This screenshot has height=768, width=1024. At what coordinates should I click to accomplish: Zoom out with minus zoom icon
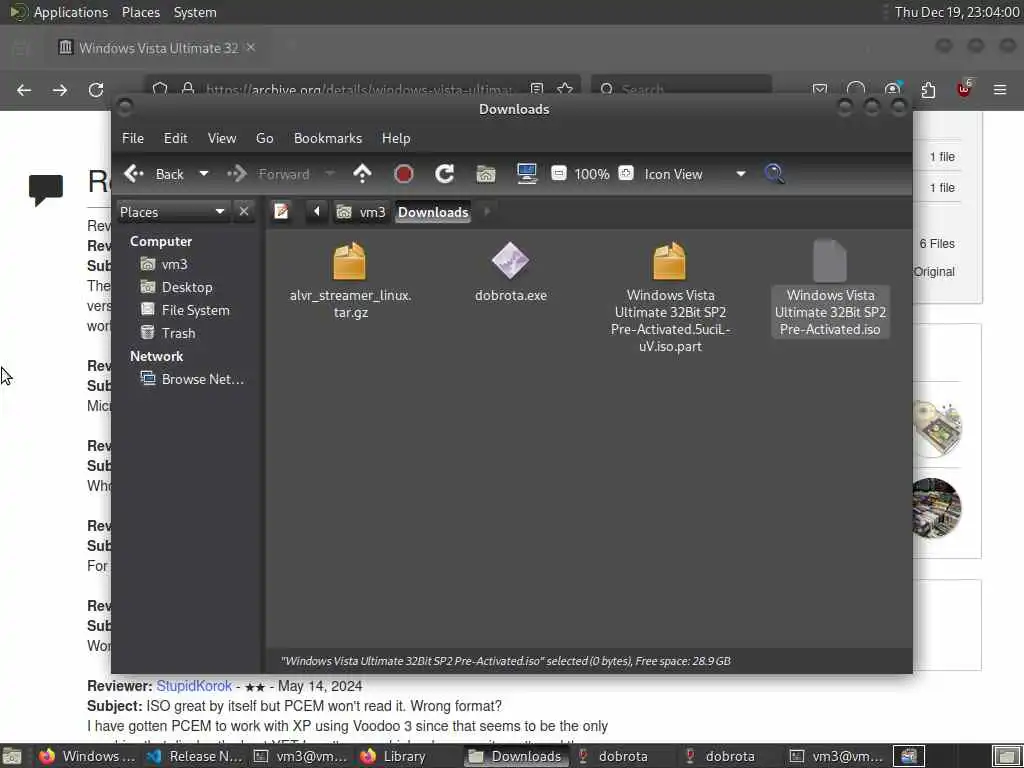click(x=559, y=173)
